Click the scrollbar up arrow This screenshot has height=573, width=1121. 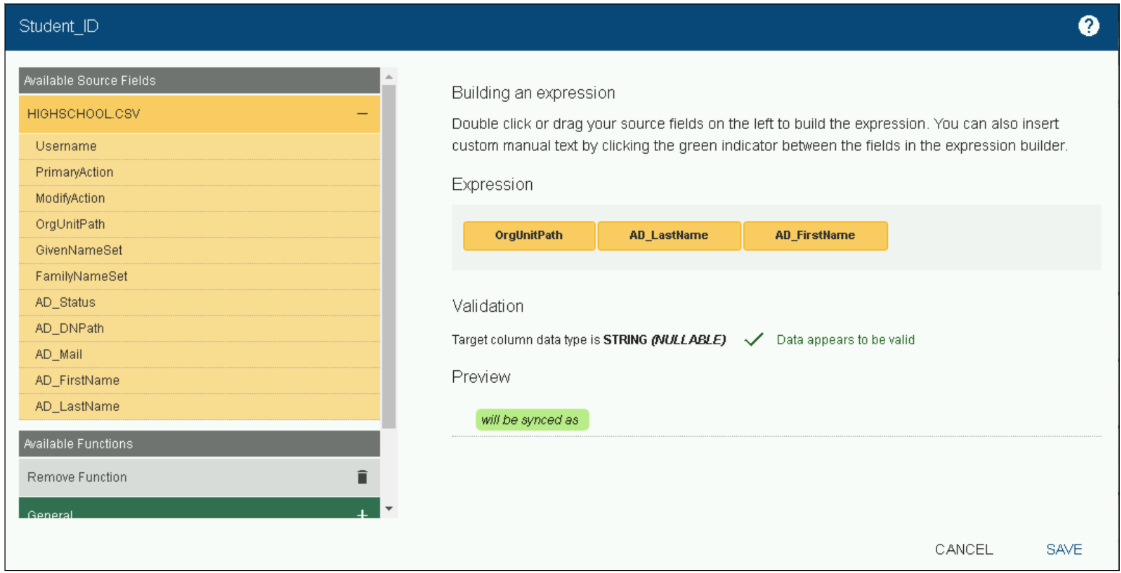(389, 76)
